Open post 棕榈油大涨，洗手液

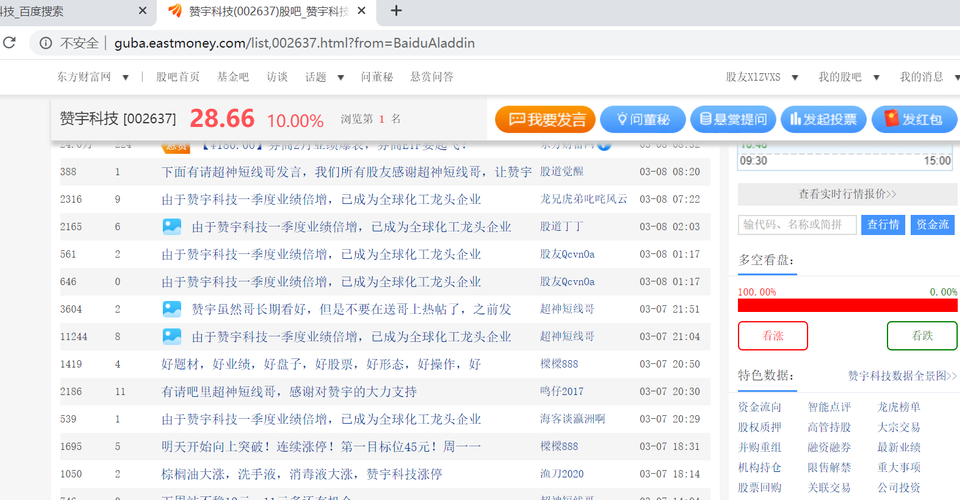[302, 474]
